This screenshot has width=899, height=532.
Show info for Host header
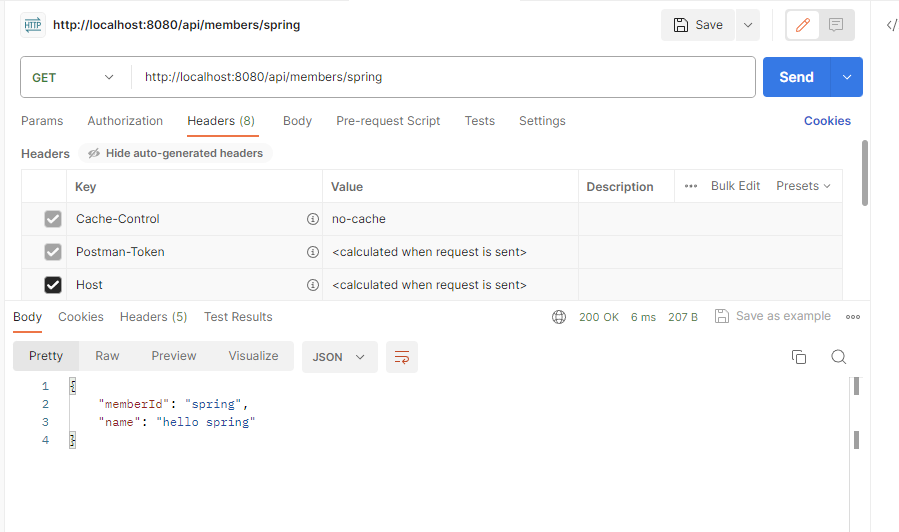312,285
